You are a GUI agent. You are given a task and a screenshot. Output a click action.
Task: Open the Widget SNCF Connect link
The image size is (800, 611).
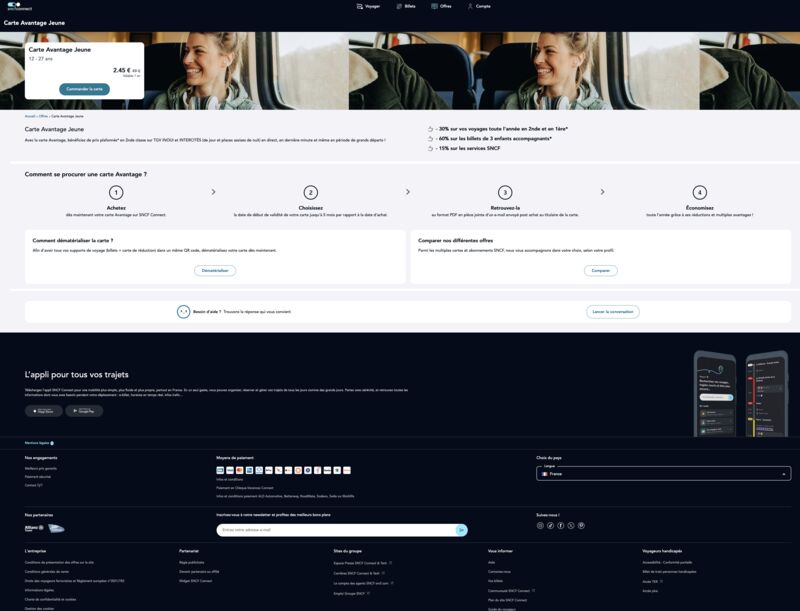tap(195, 581)
